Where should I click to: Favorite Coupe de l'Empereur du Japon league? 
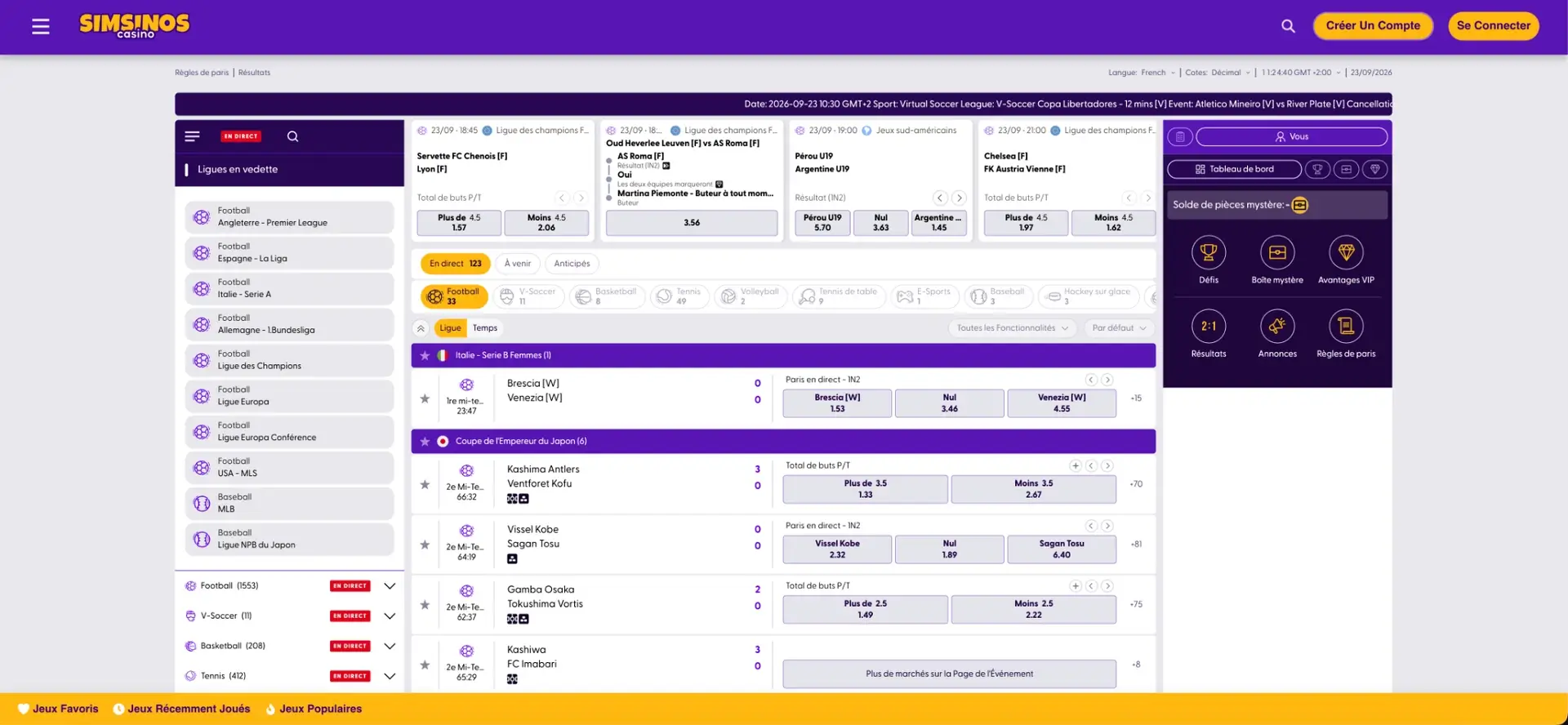(425, 441)
